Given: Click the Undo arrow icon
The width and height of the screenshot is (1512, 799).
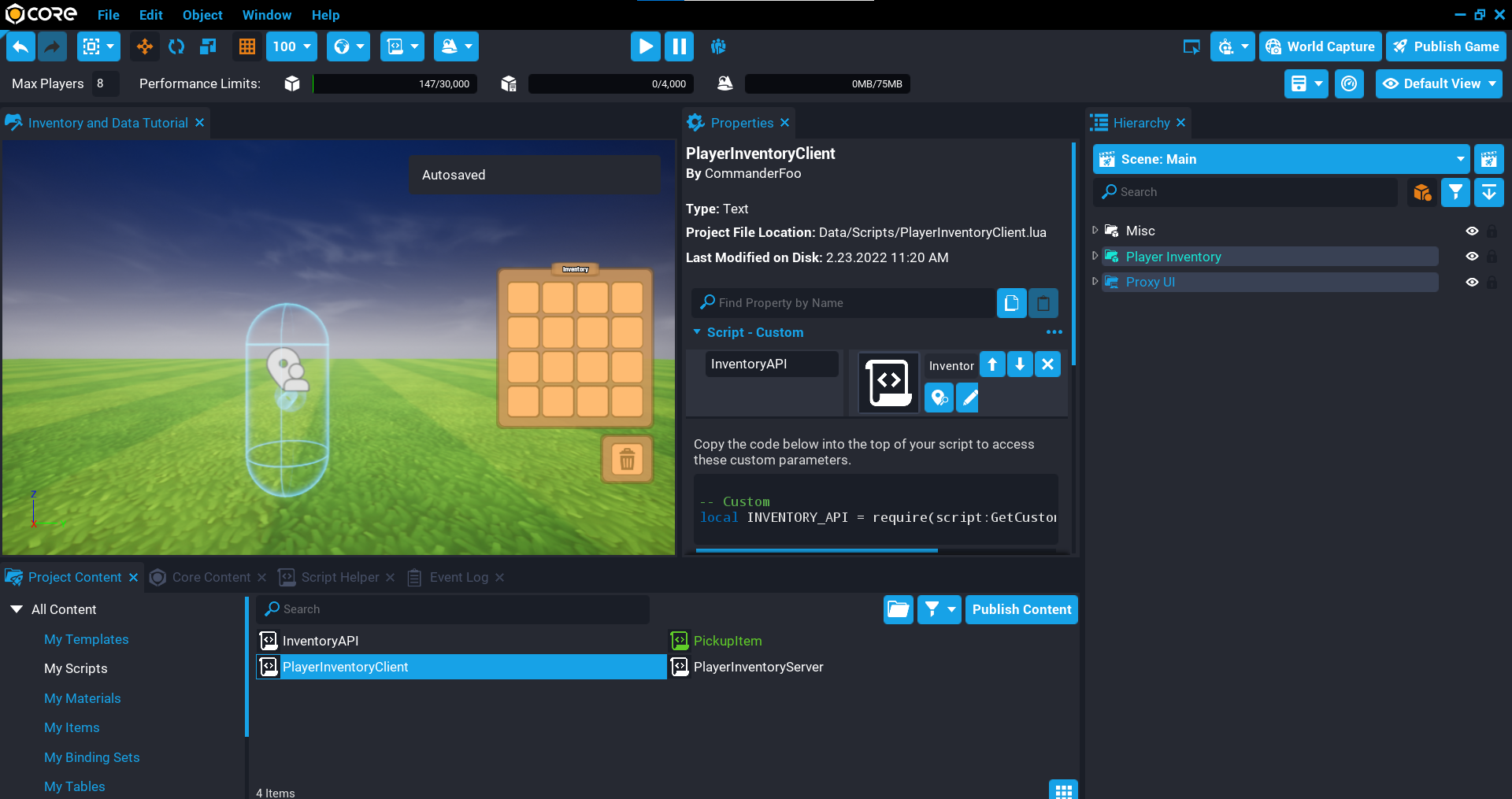Looking at the screenshot, I should tap(20, 46).
